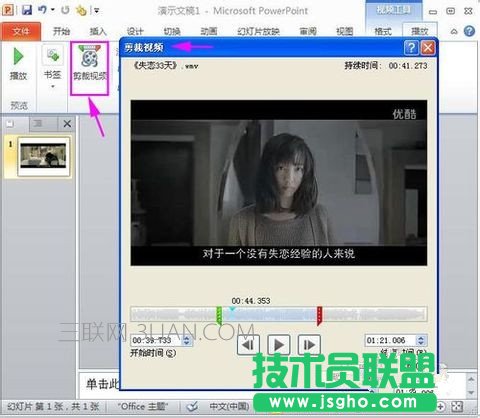
Task: Click the 幻灯片 第 1 张 status bar indicator
Action: coord(53,407)
